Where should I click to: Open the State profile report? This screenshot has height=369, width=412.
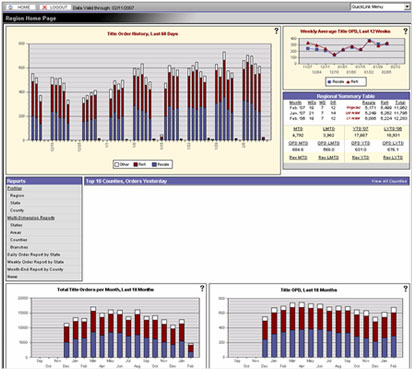coord(15,203)
